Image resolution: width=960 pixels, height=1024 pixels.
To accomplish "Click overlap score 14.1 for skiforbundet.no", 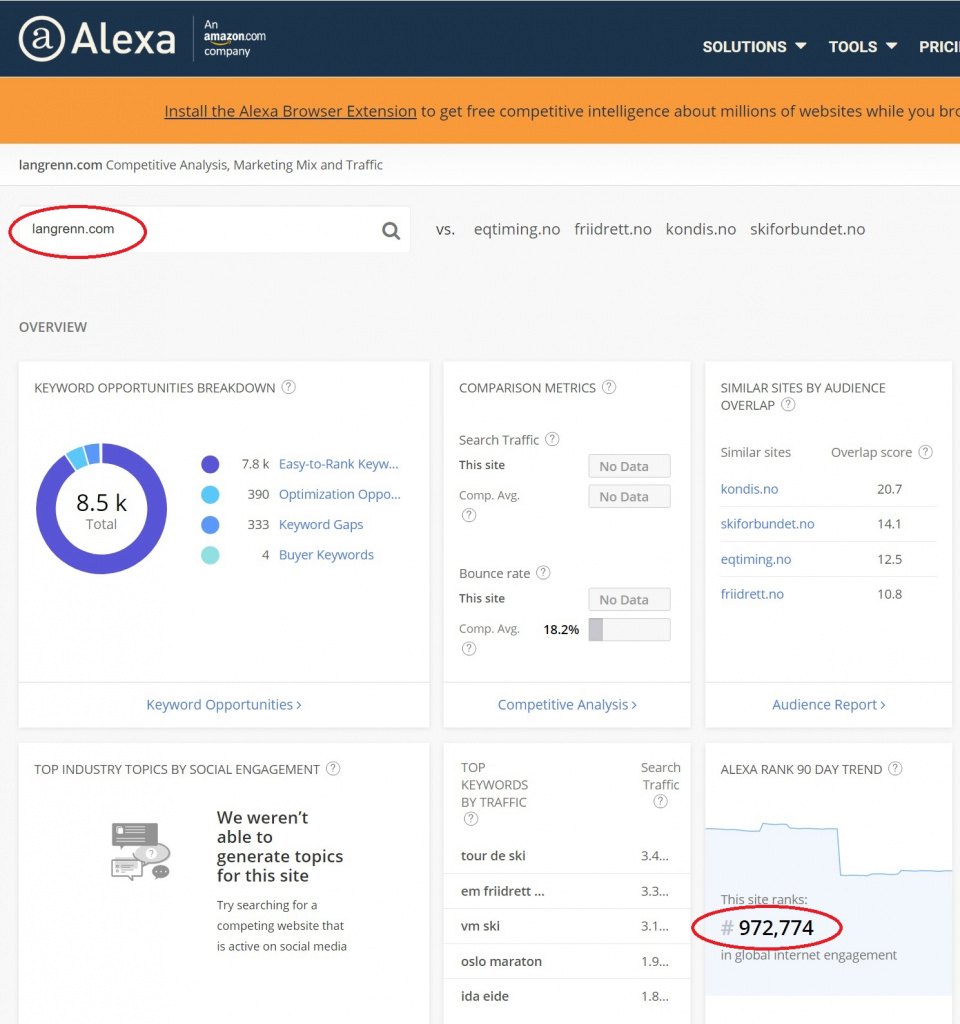I will 889,524.
